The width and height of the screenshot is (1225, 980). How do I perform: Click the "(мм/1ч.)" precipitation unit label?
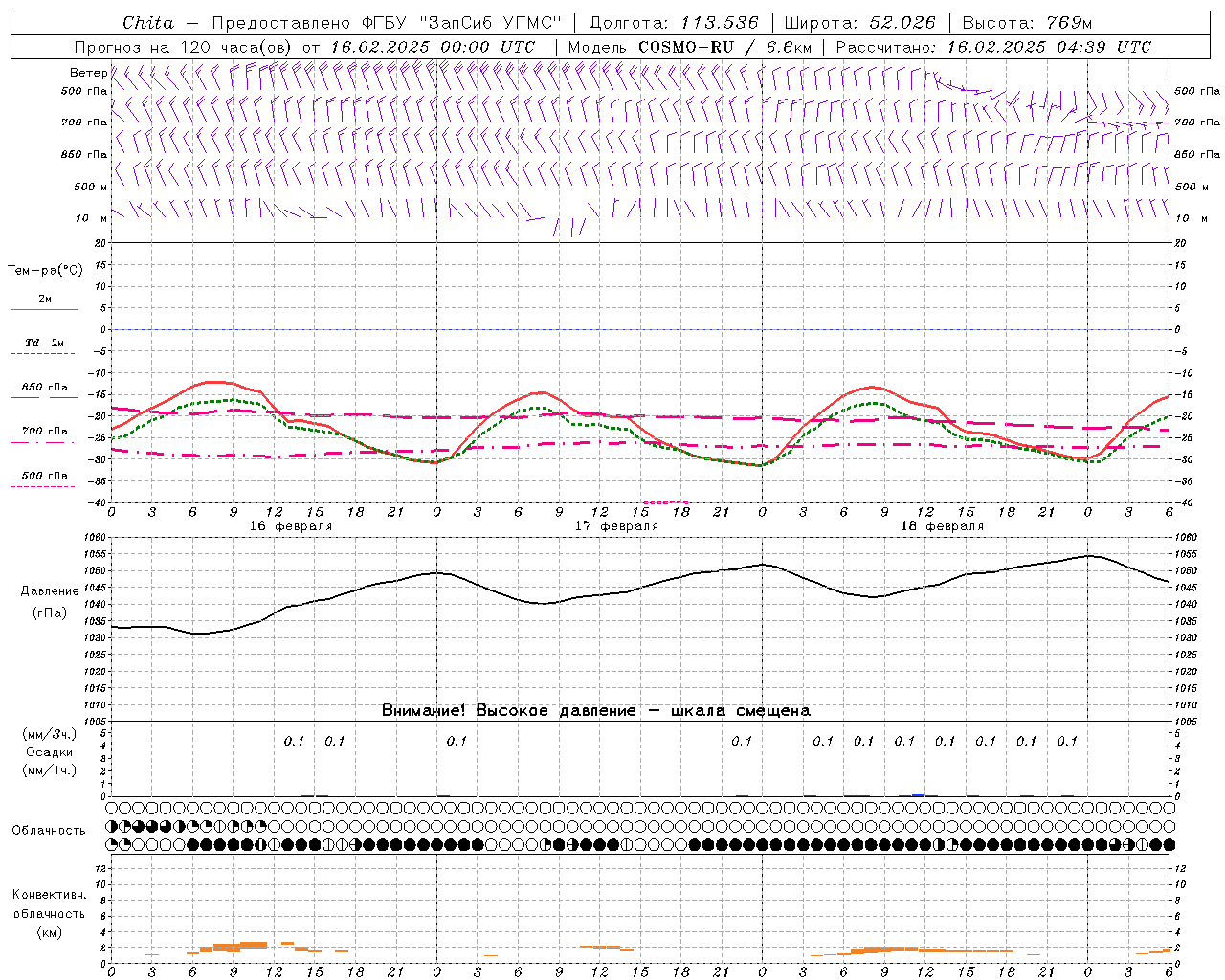pyautogui.click(x=50, y=770)
